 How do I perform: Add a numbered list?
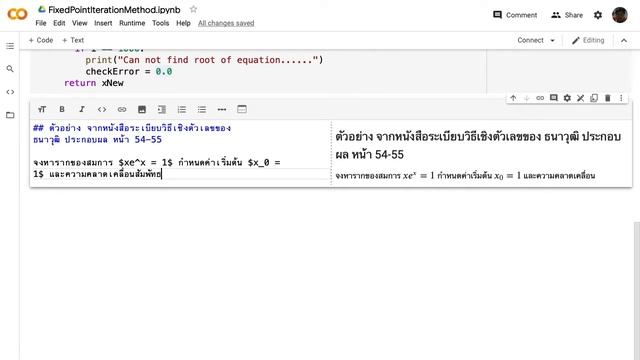pos(182,109)
